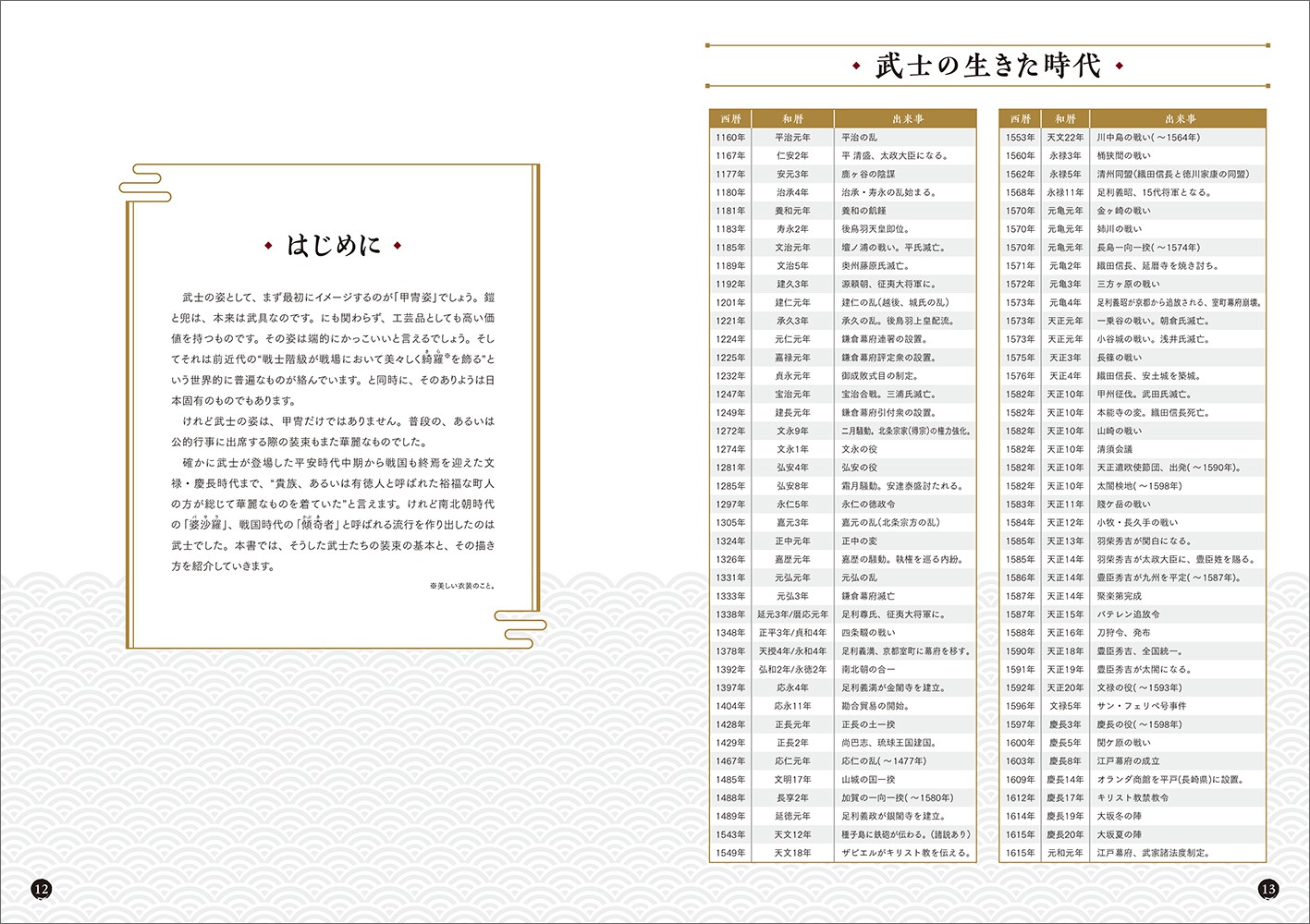Click the red diamond left of 武士の生きた時代
This screenshot has height=924, width=1310.
(x=855, y=66)
